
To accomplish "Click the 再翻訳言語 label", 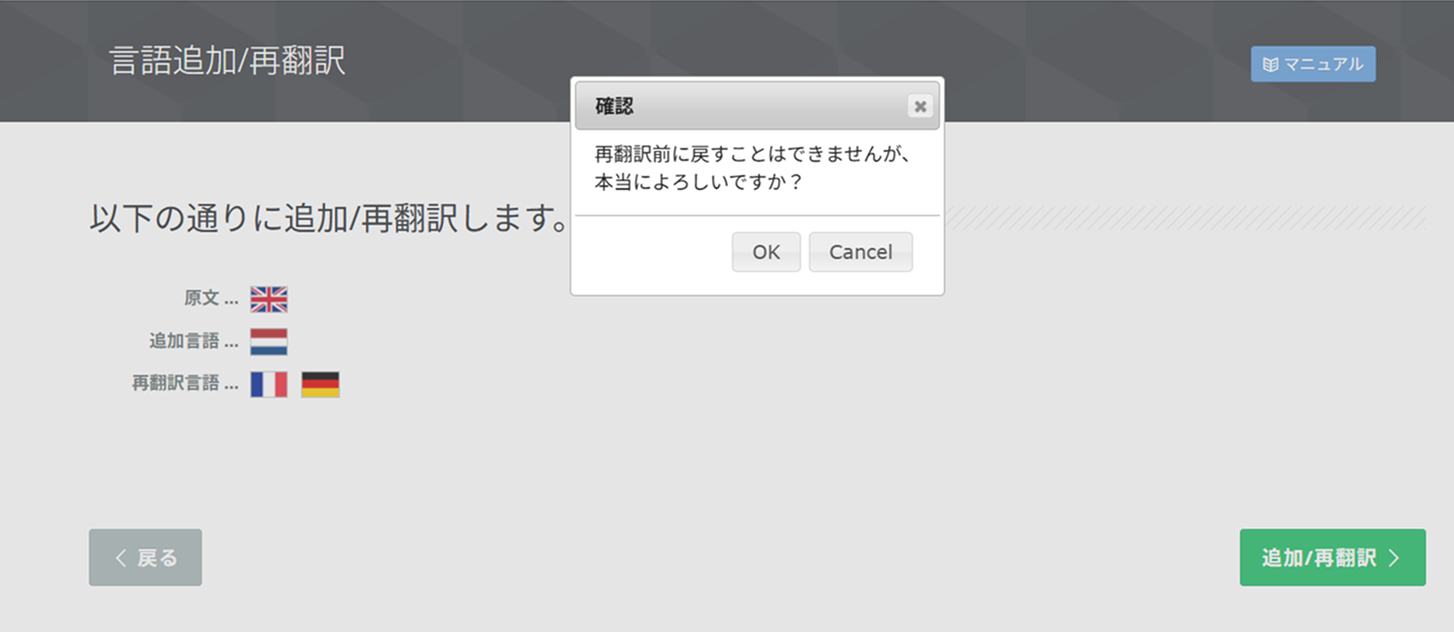I will [176, 384].
